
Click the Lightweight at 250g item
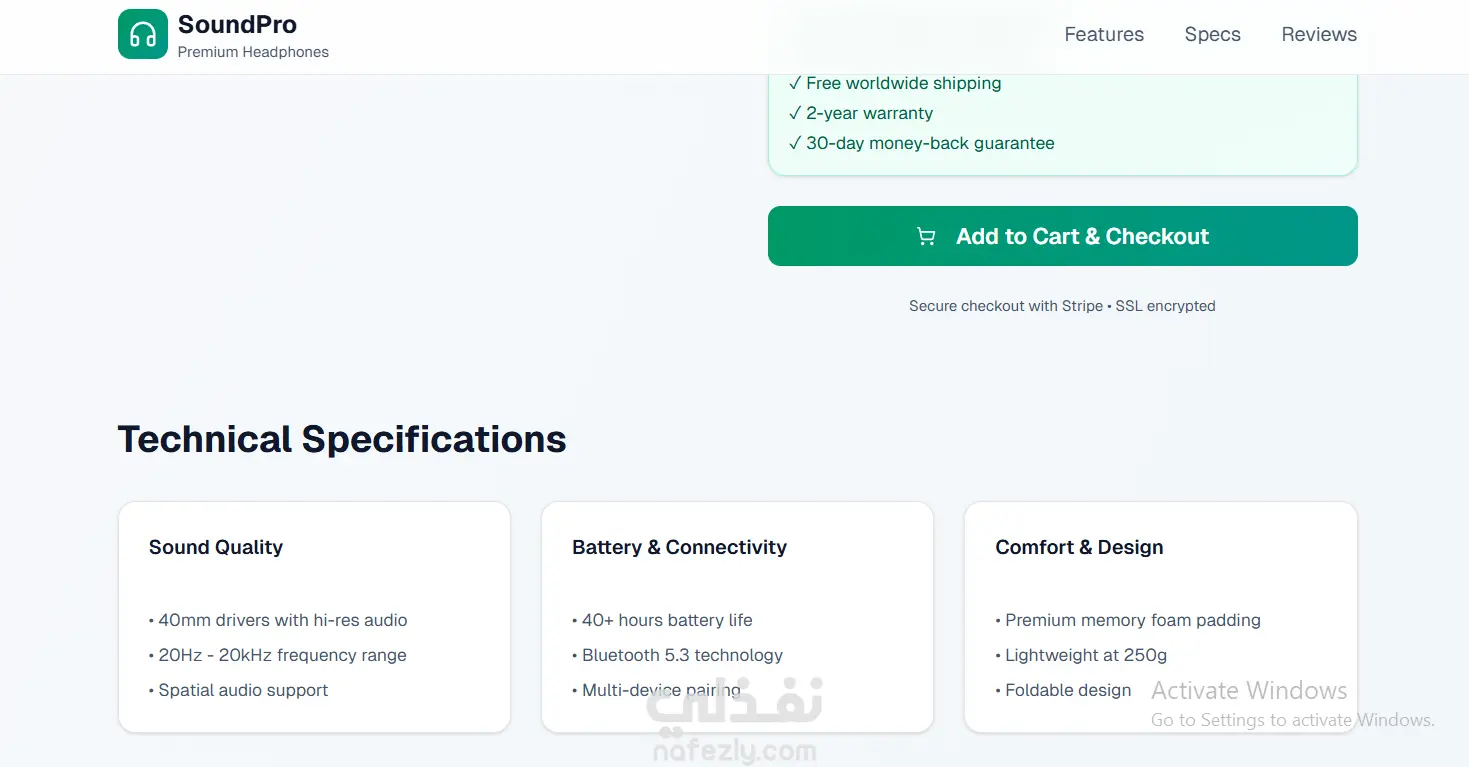pyautogui.click(x=1081, y=655)
